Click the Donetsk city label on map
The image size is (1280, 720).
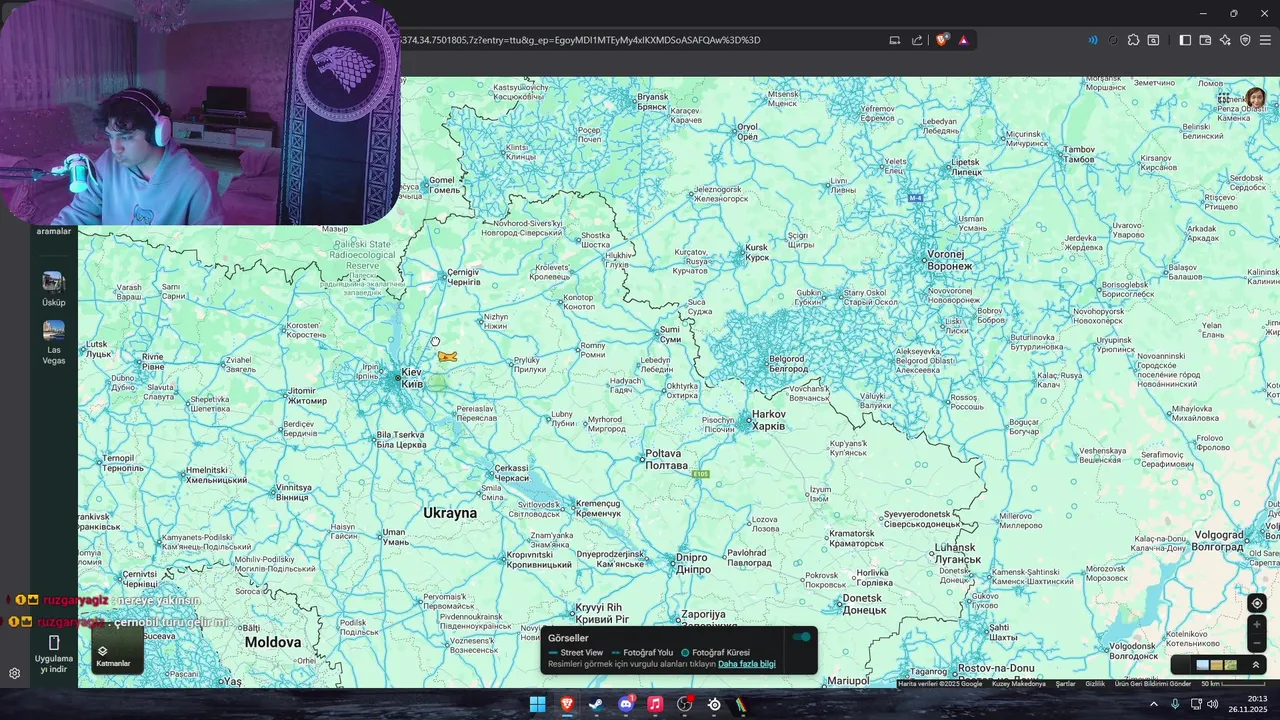(863, 604)
